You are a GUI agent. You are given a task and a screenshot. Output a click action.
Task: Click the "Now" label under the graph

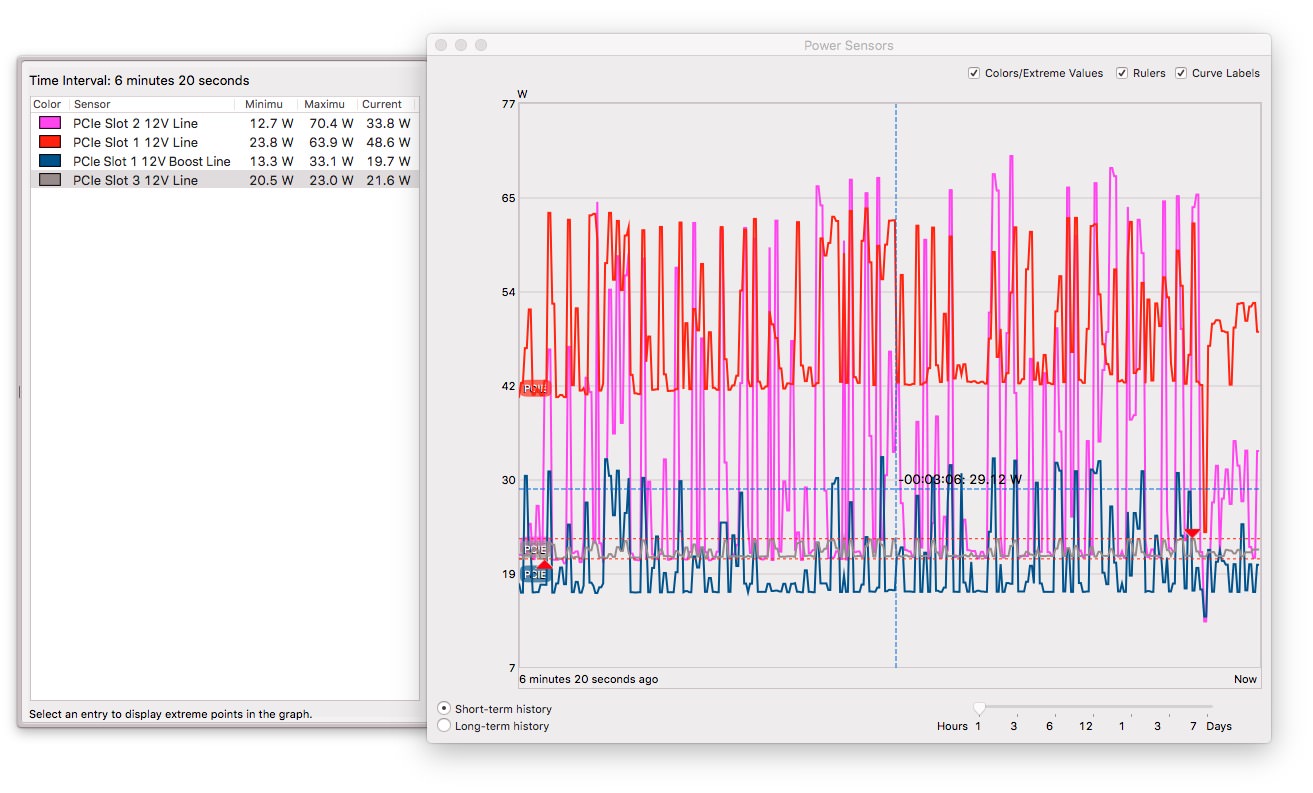pos(1245,679)
